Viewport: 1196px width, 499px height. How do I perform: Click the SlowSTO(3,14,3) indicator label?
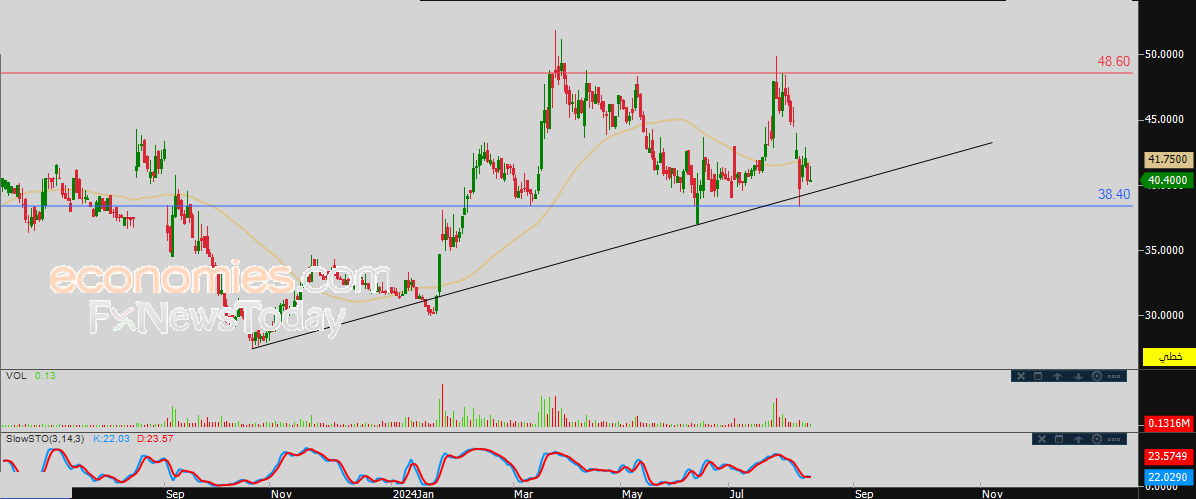46,439
